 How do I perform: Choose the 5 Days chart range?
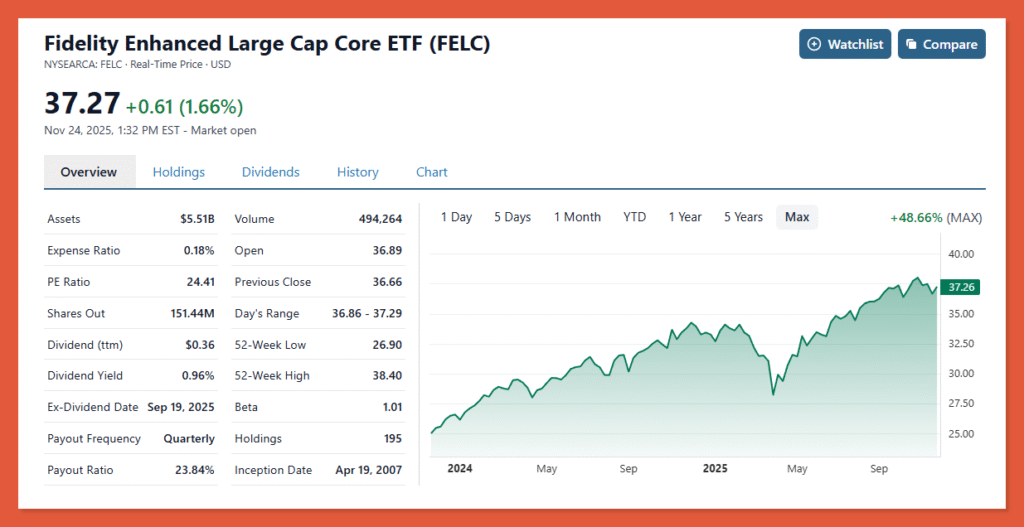tap(512, 217)
